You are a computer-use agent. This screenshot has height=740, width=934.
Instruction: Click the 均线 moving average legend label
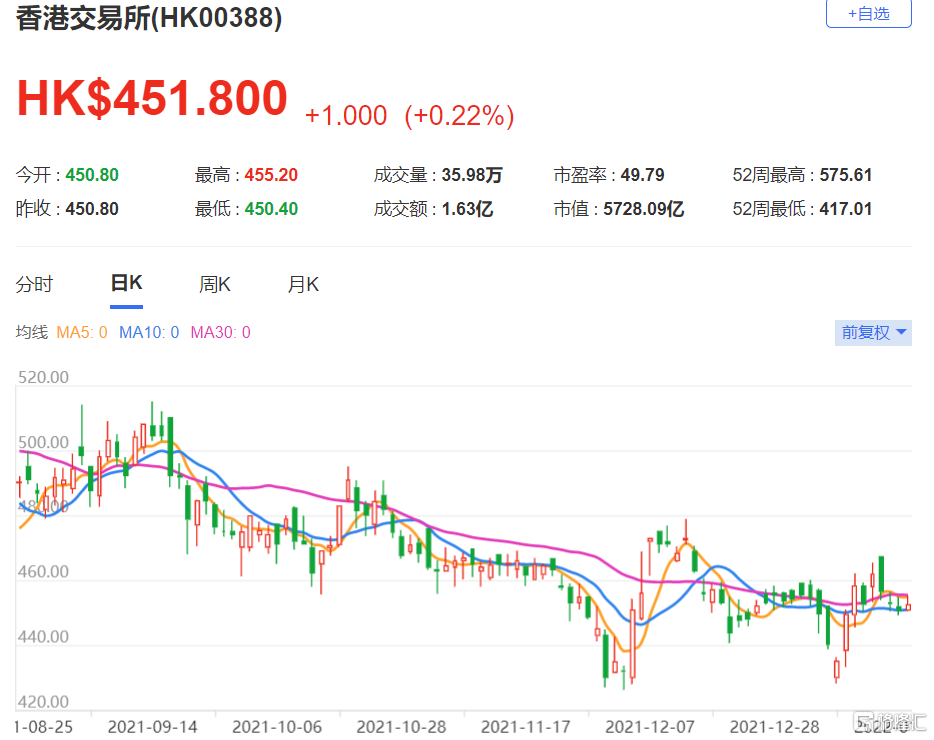(32, 332)
